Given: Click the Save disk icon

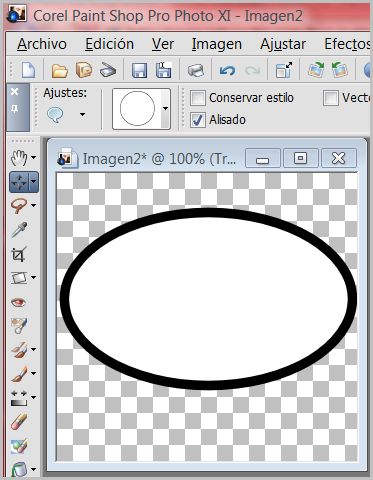Looking at the screenshot, I should (139, 70).
